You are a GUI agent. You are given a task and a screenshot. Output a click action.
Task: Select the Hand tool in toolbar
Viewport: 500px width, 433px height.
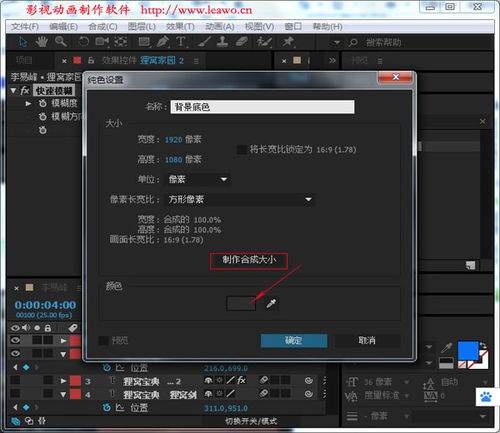coord(42,42)
